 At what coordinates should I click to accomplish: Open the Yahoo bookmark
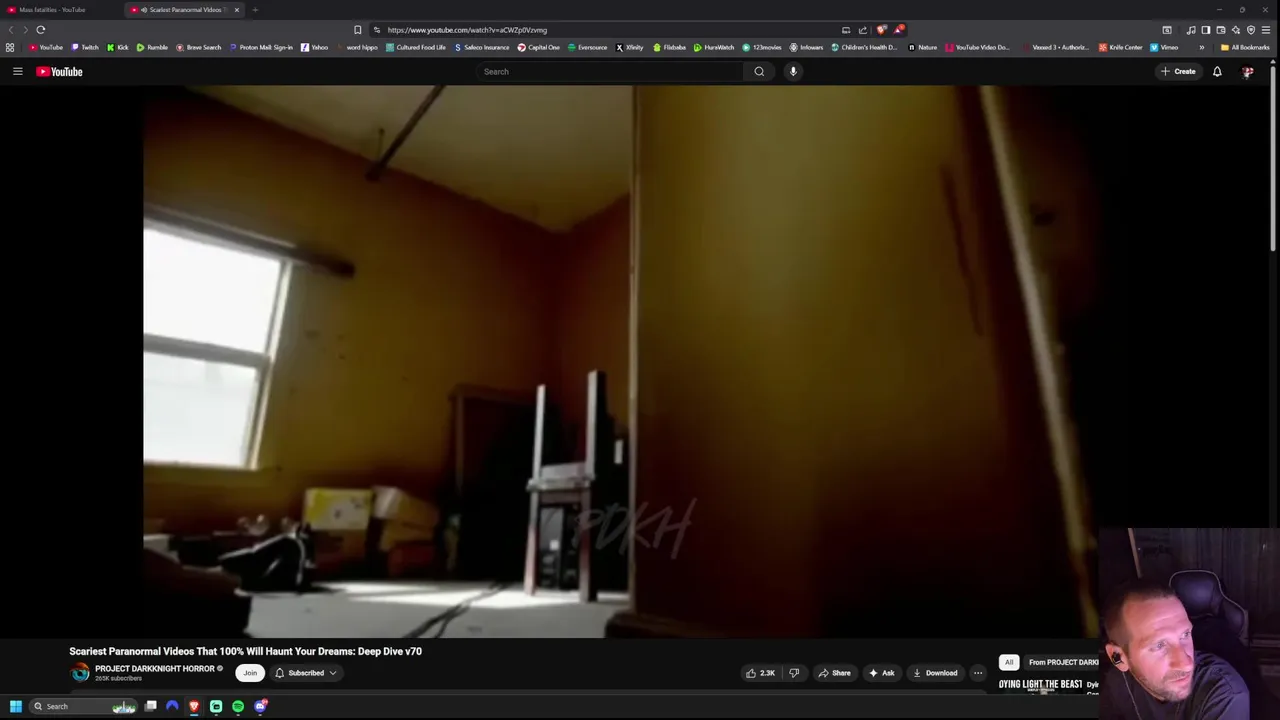tap(315, 47)
